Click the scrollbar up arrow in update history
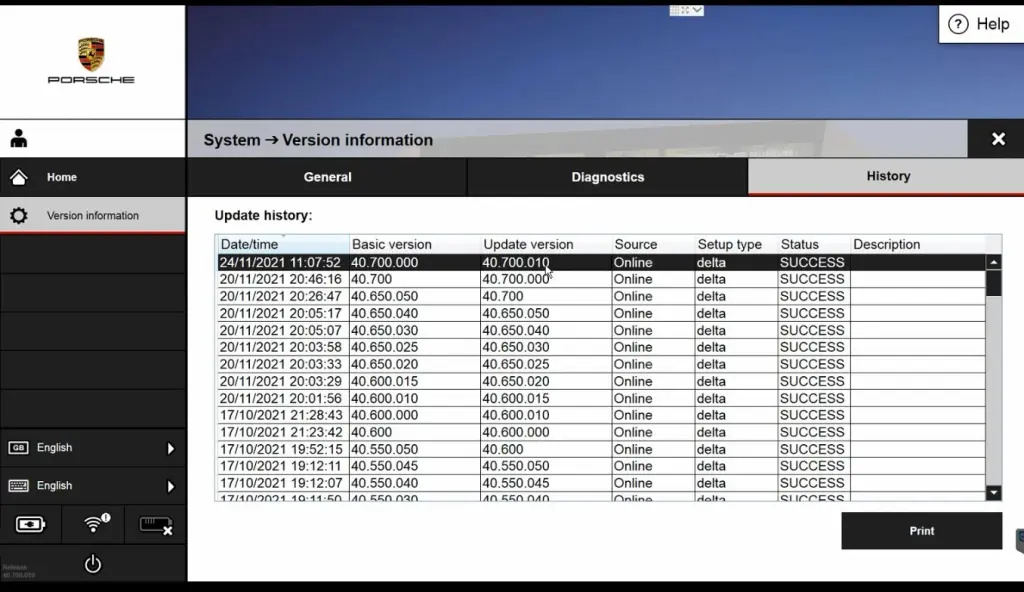Viewport: 1024px width, 592px height. pos(993,263)
